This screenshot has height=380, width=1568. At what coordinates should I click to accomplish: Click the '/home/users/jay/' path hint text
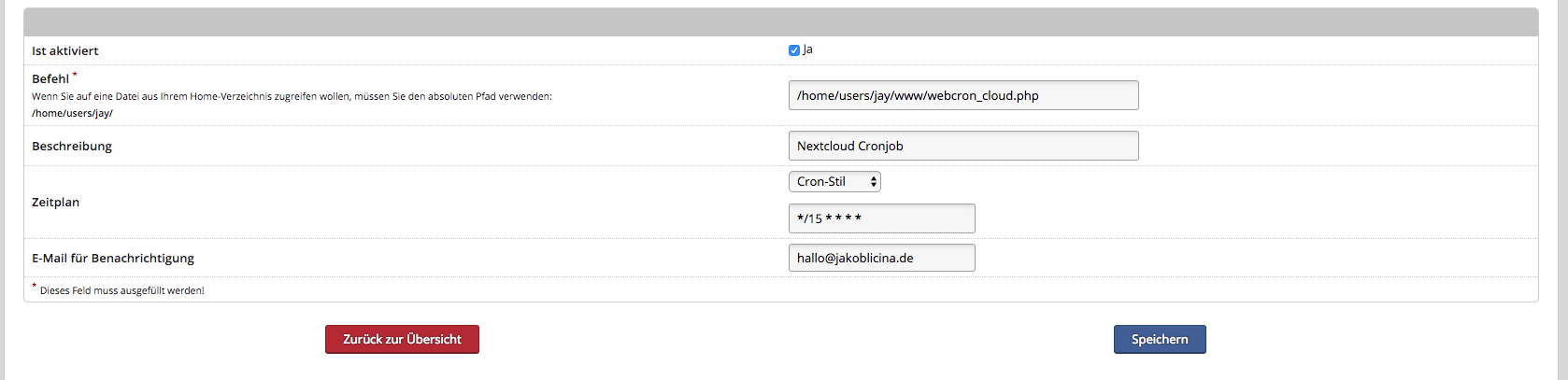[72, 113]
